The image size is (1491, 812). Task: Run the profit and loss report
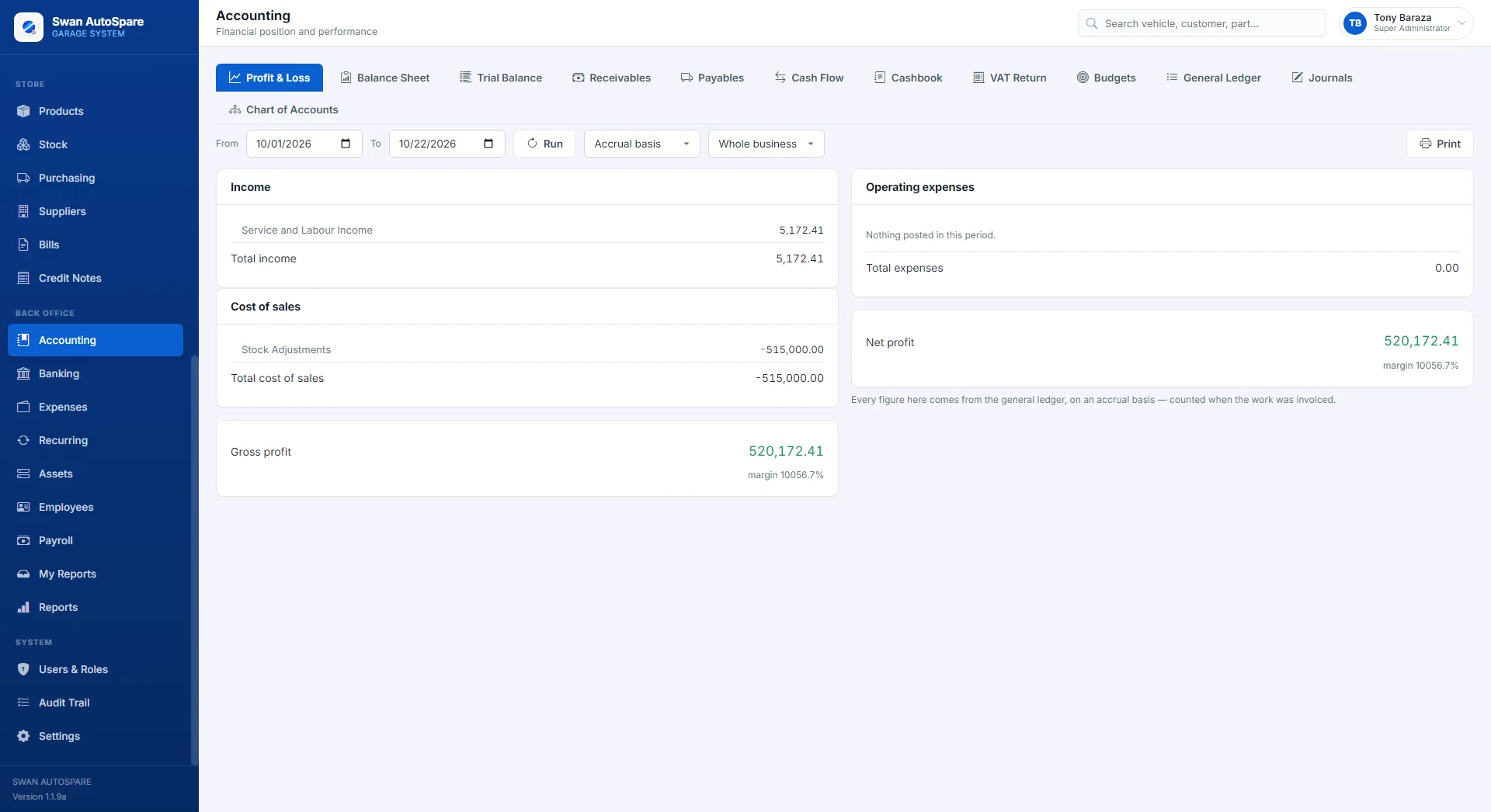click(544, 144)
